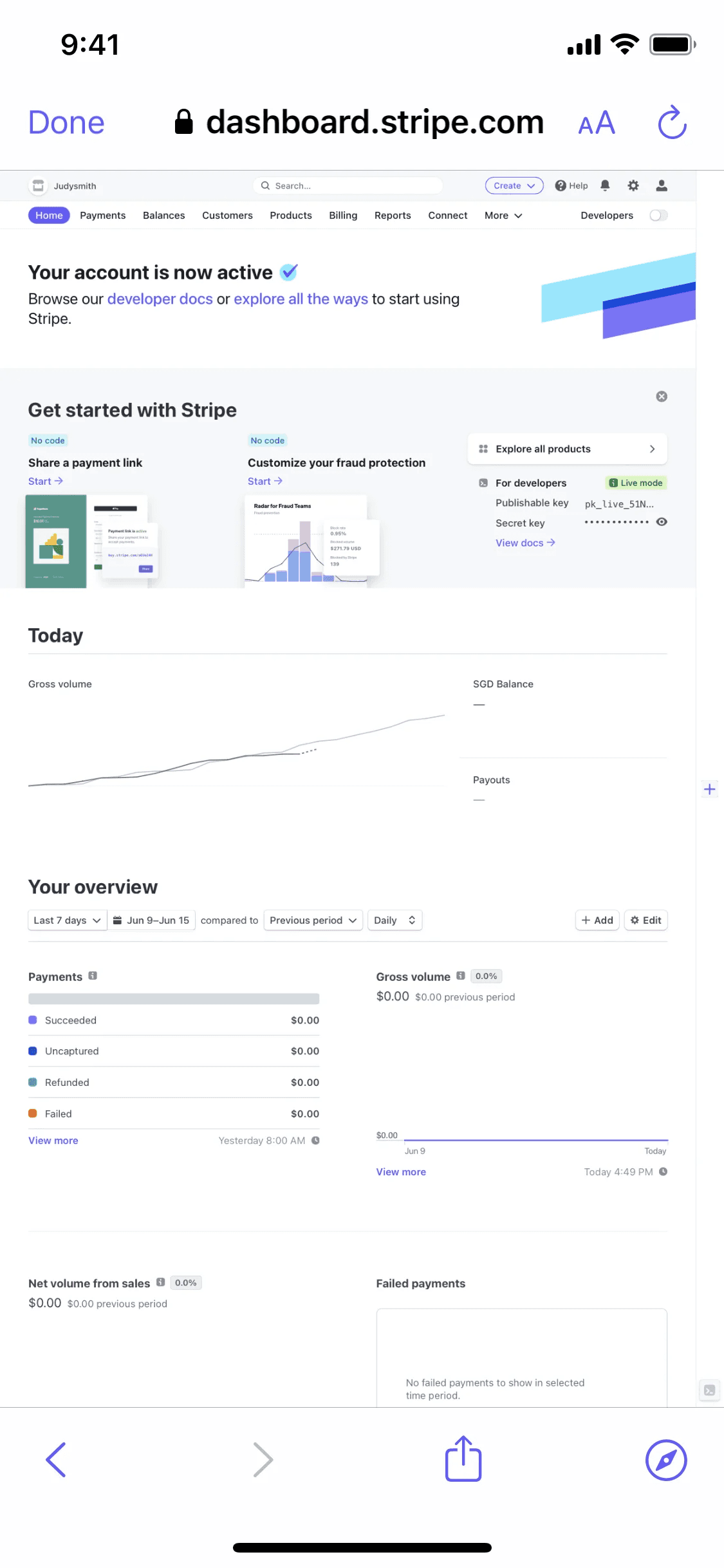724x1568 pixels.
Task: Click the verified checkmark badge icon
Action: tap(290, 272)
